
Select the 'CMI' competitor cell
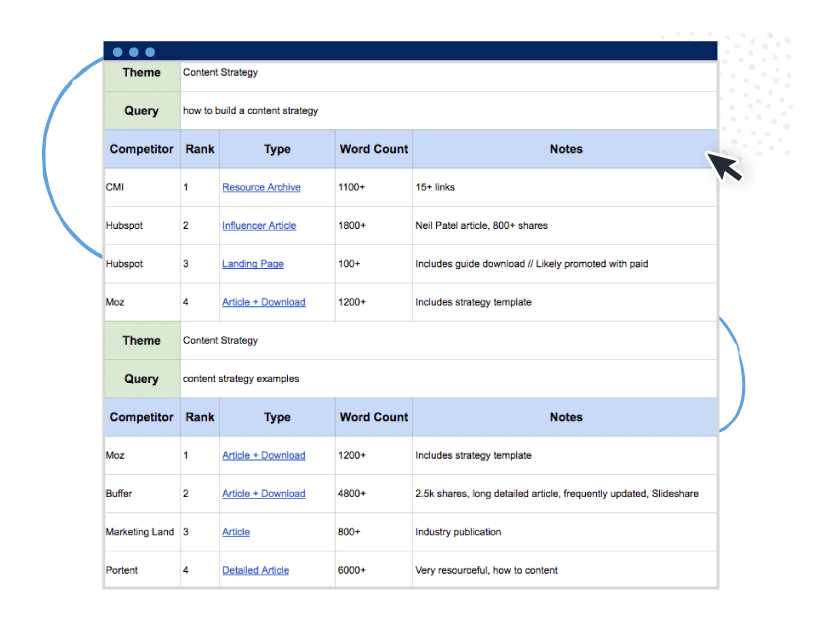pyautogui.click(x=143, y=187)
